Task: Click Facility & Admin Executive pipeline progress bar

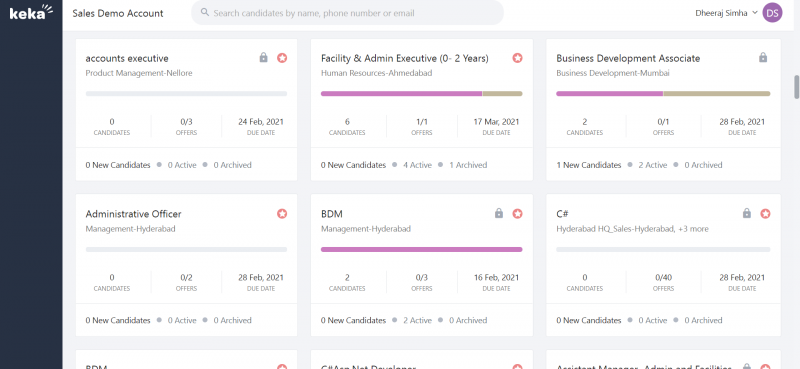Action: pos(421,94)
